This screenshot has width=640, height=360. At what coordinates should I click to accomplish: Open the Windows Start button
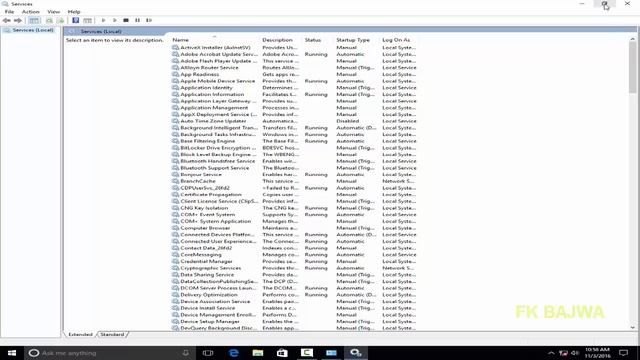12,353
